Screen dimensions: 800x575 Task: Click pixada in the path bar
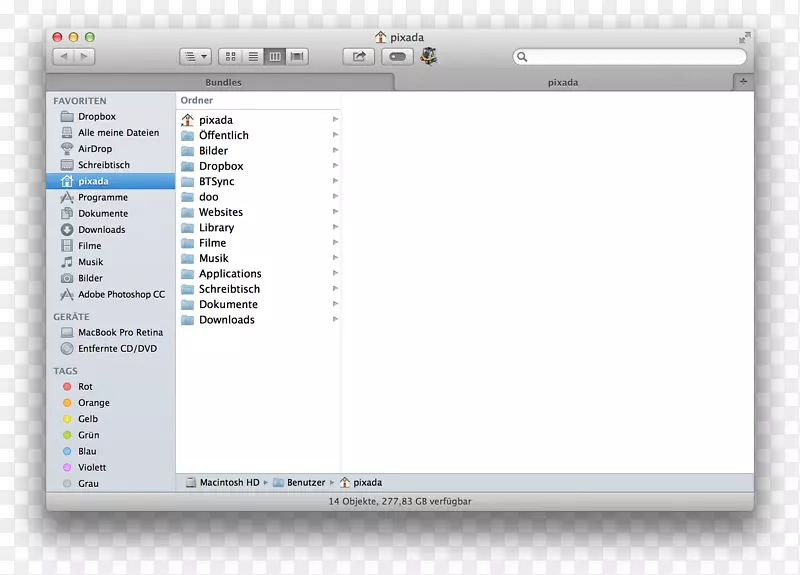[361, 482]
